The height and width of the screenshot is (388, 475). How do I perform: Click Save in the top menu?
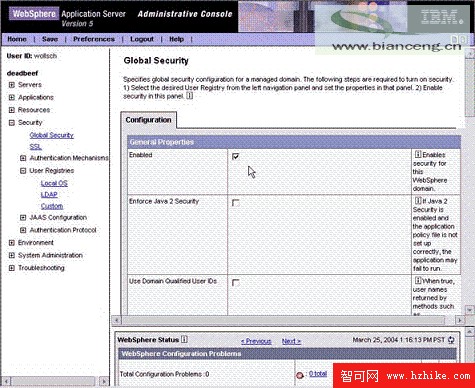click(50, 39)
